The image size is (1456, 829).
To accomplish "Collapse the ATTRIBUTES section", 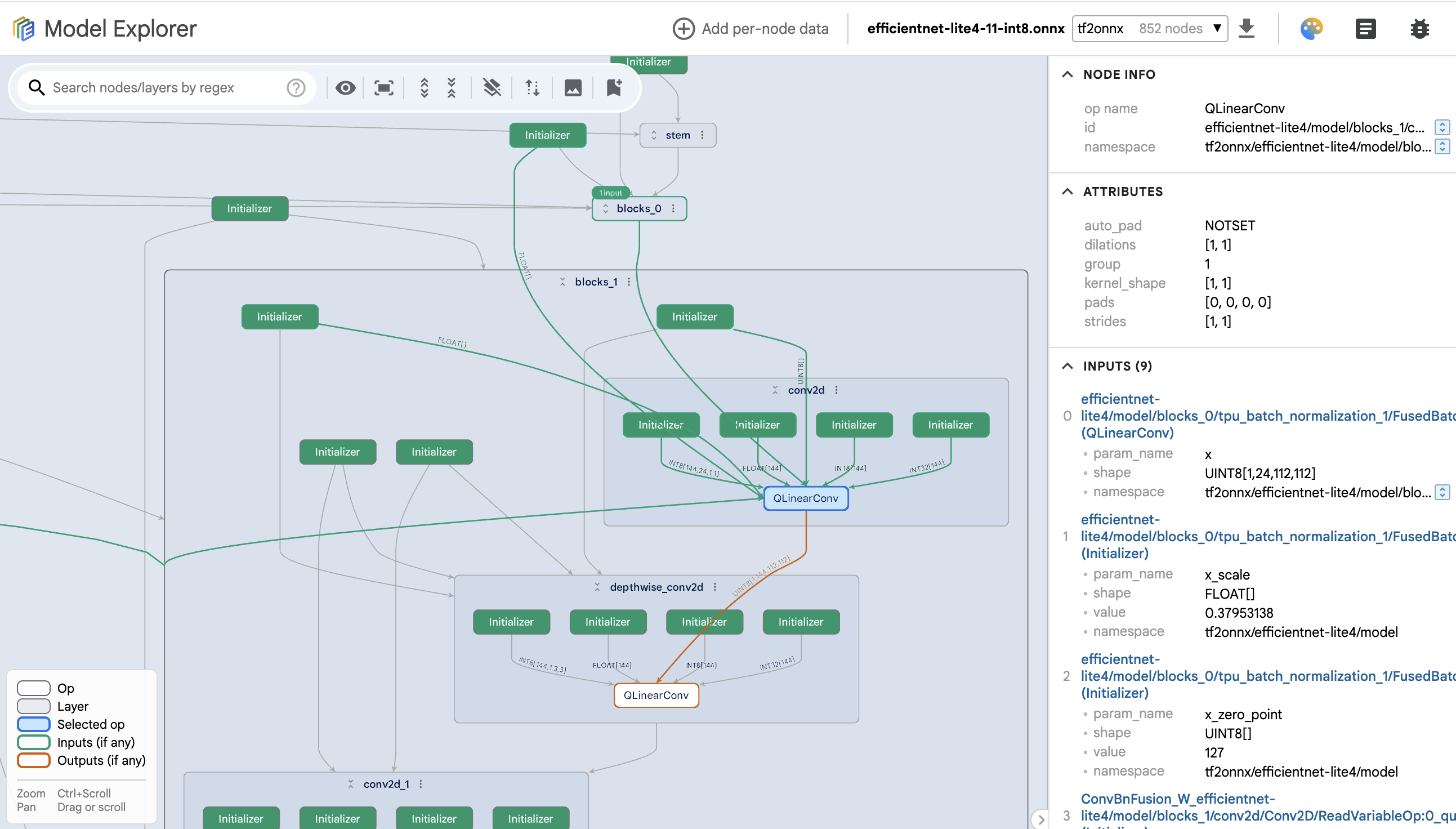I will (x=1068, y=192).
